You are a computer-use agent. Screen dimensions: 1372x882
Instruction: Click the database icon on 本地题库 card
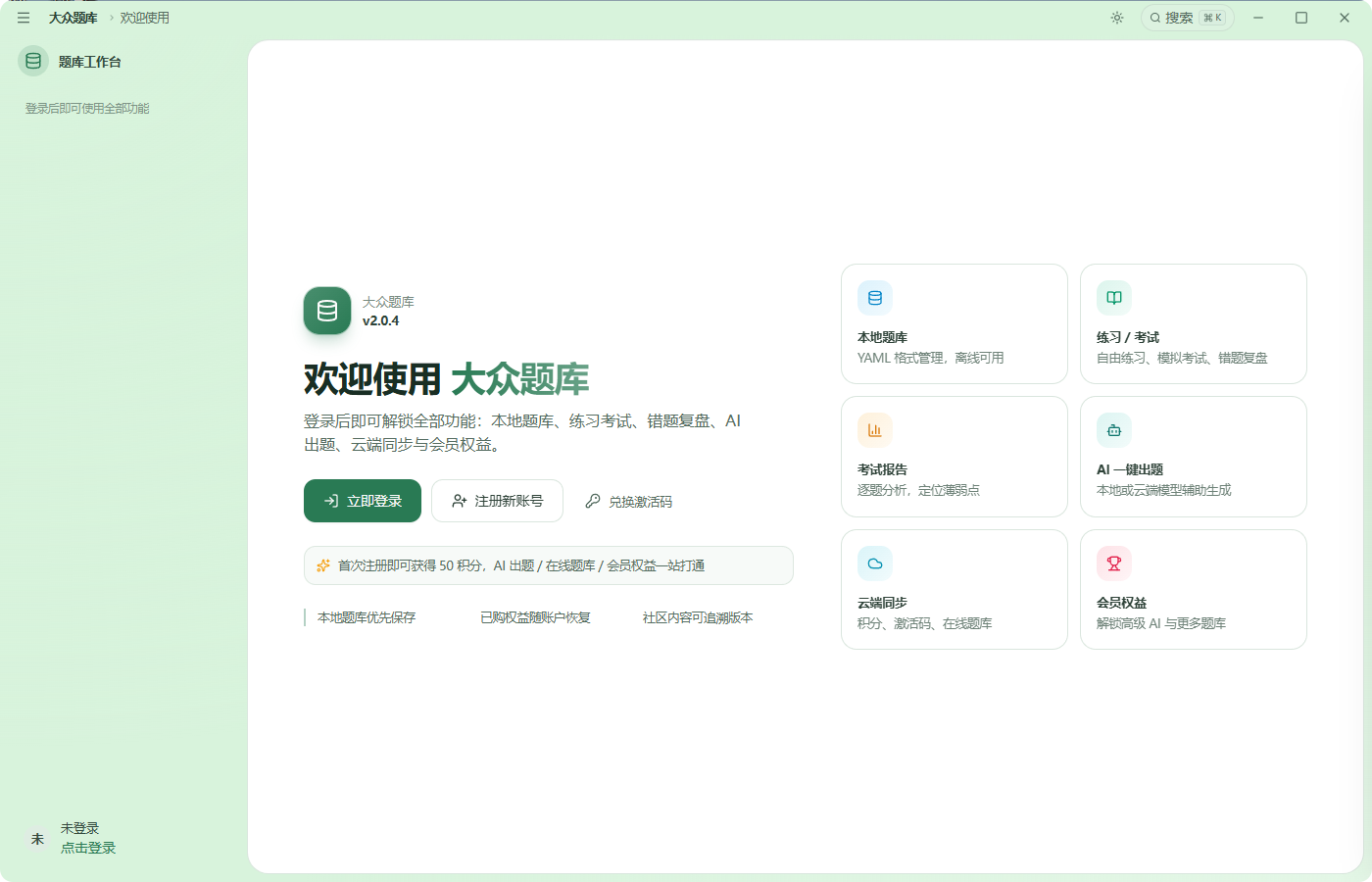875,298
